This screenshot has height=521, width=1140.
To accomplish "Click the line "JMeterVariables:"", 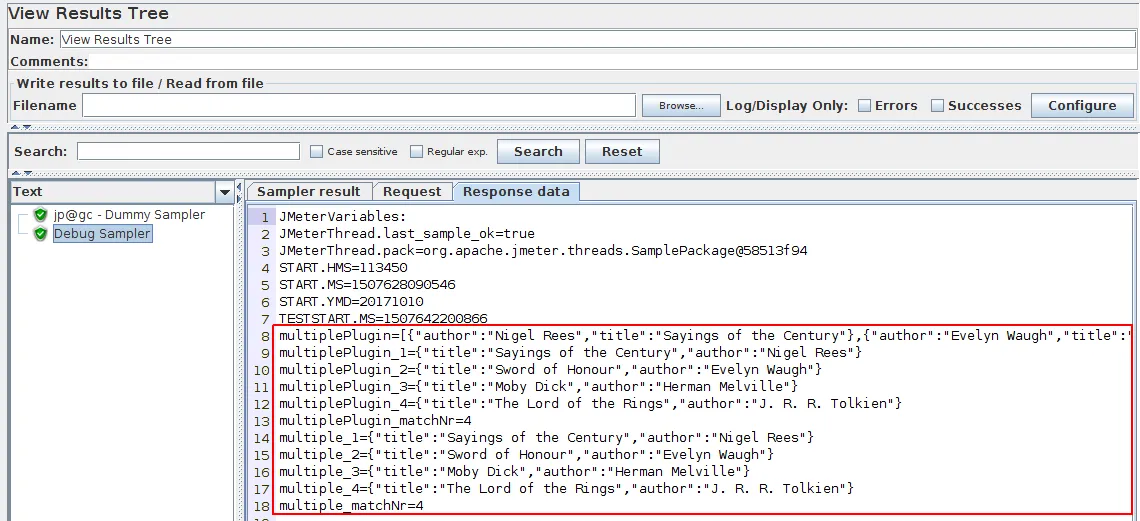I will point(342,217).
